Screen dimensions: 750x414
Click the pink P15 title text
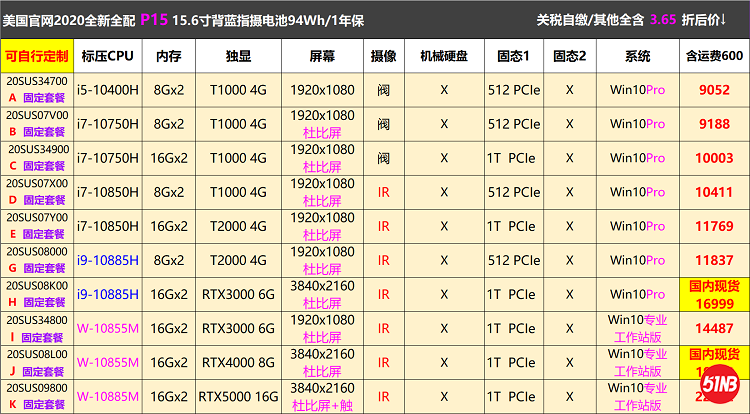point(153,18)
